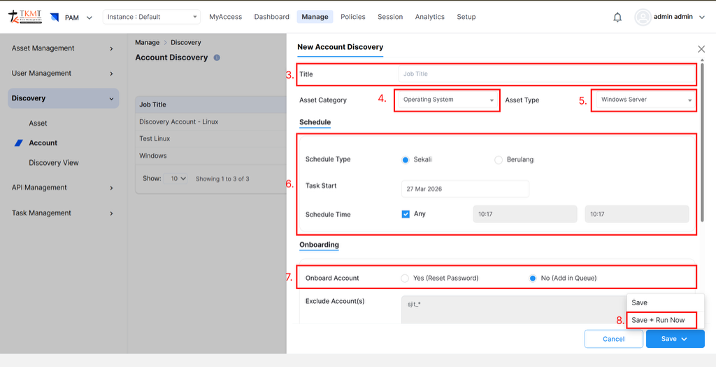Select Sekali schedule type
The height and width of the screenshot is (368, 716).
pyautogui.click(x=405, y=160)
